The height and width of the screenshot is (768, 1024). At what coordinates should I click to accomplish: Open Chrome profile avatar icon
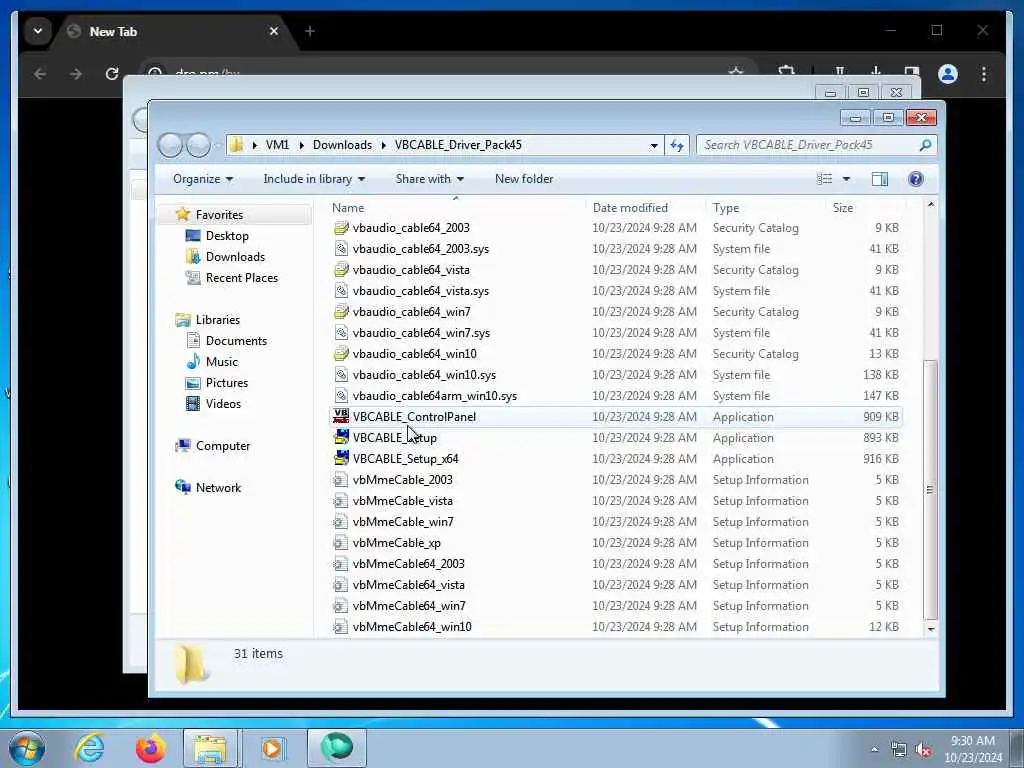coord(948,74)
